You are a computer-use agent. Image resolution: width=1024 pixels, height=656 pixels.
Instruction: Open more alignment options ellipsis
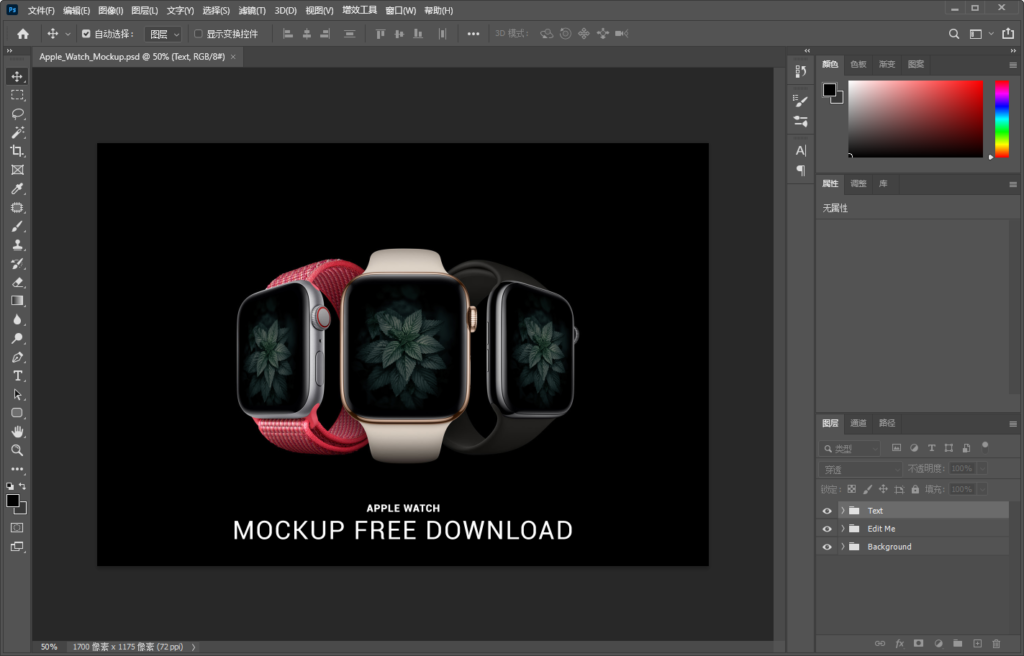click(x=473, y=34)
